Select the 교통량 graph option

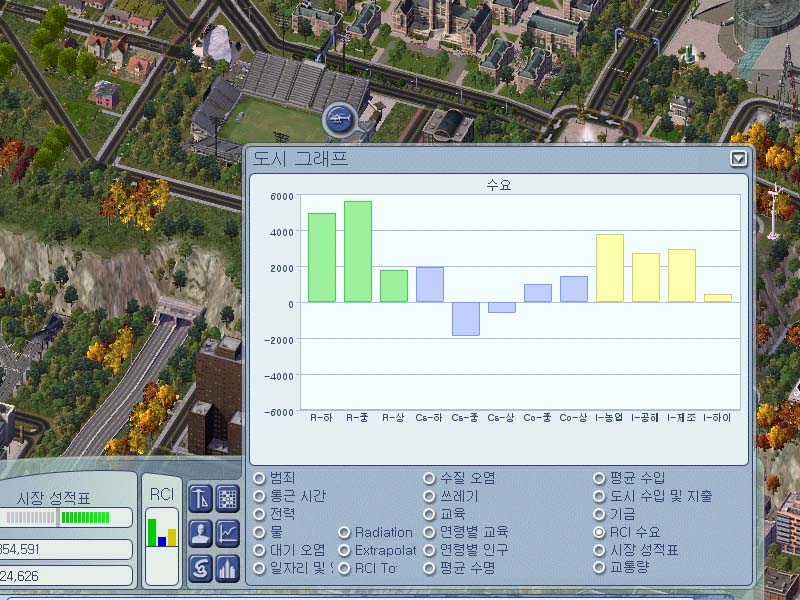point(599,568)
